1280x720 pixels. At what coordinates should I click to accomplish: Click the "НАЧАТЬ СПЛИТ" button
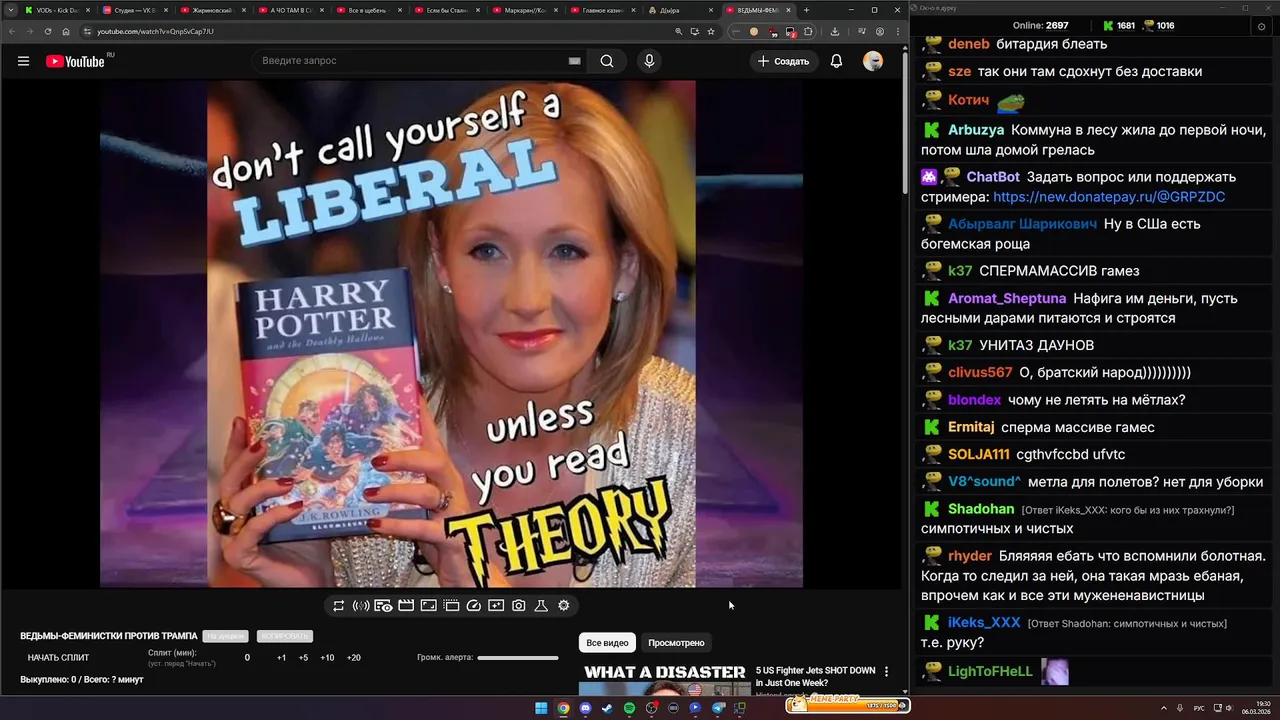tap(58, 658)
